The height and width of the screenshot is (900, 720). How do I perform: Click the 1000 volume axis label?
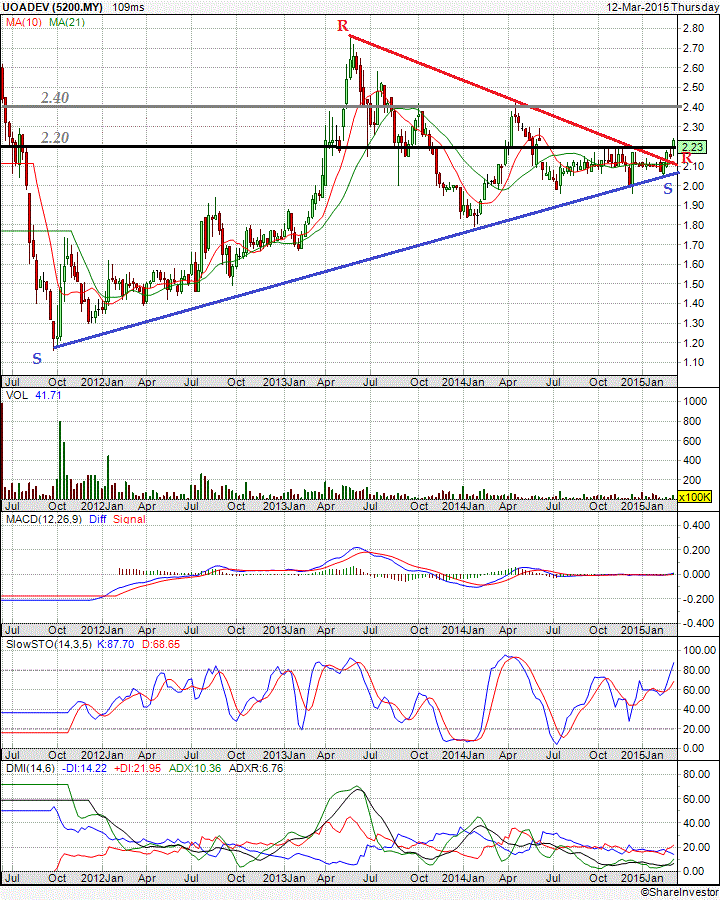click(695, 401)
